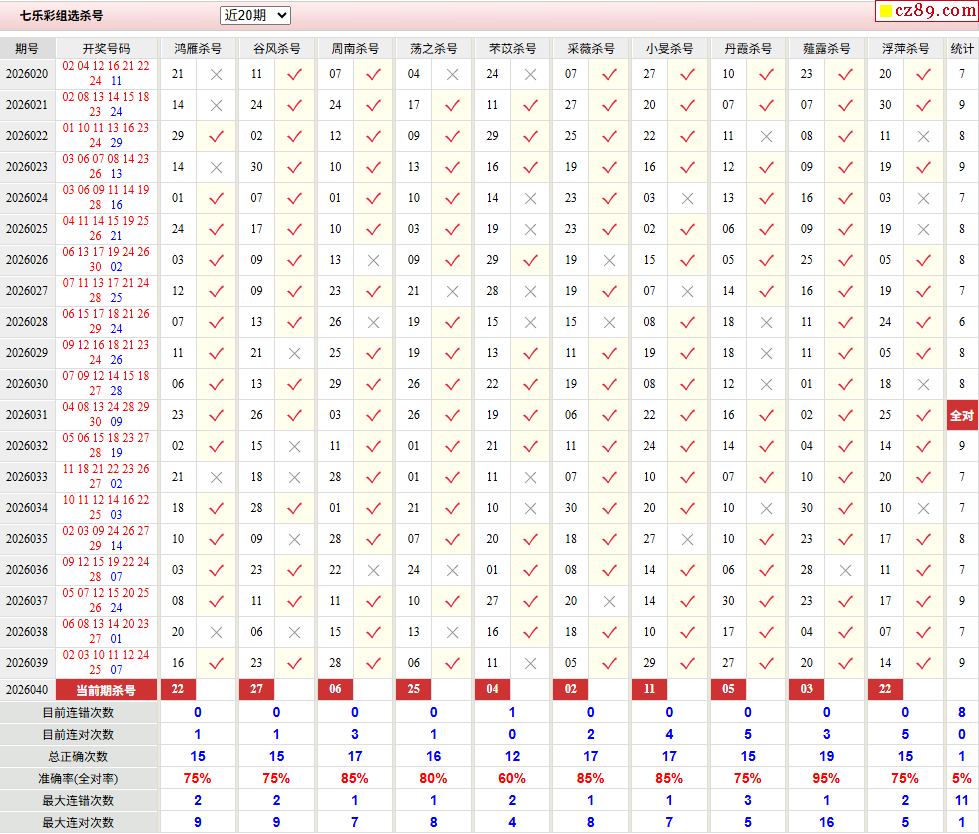Viewport: 979px width, 834px height.
Task: Click the red 当前期杀号 label cell
Action: point(106,690)
